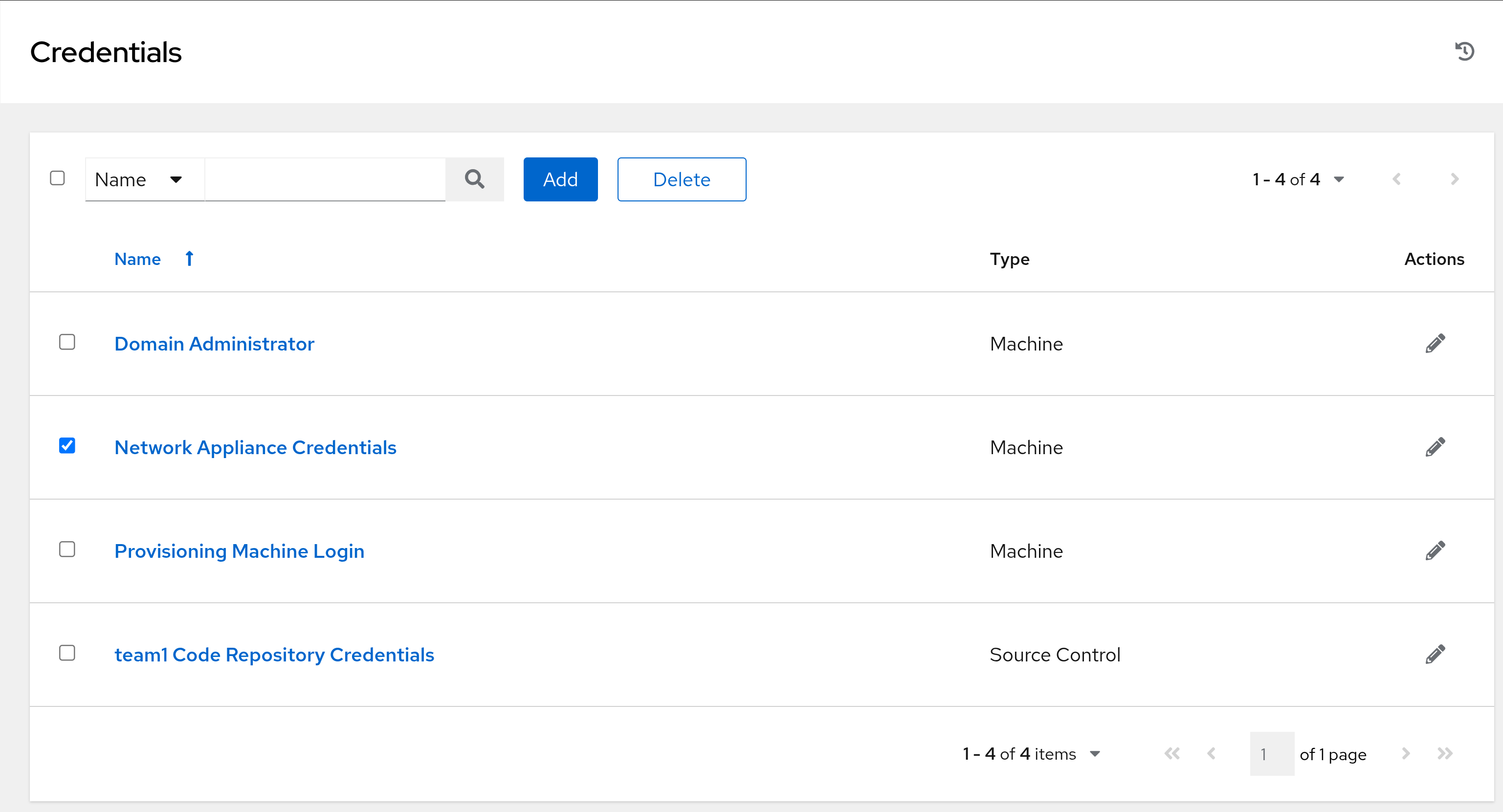The height and width of the screenshot is (812, 1503).
Task: Check the Domain Administrator row checkbox
Action: pyautogui.click(x=67, y=342)
